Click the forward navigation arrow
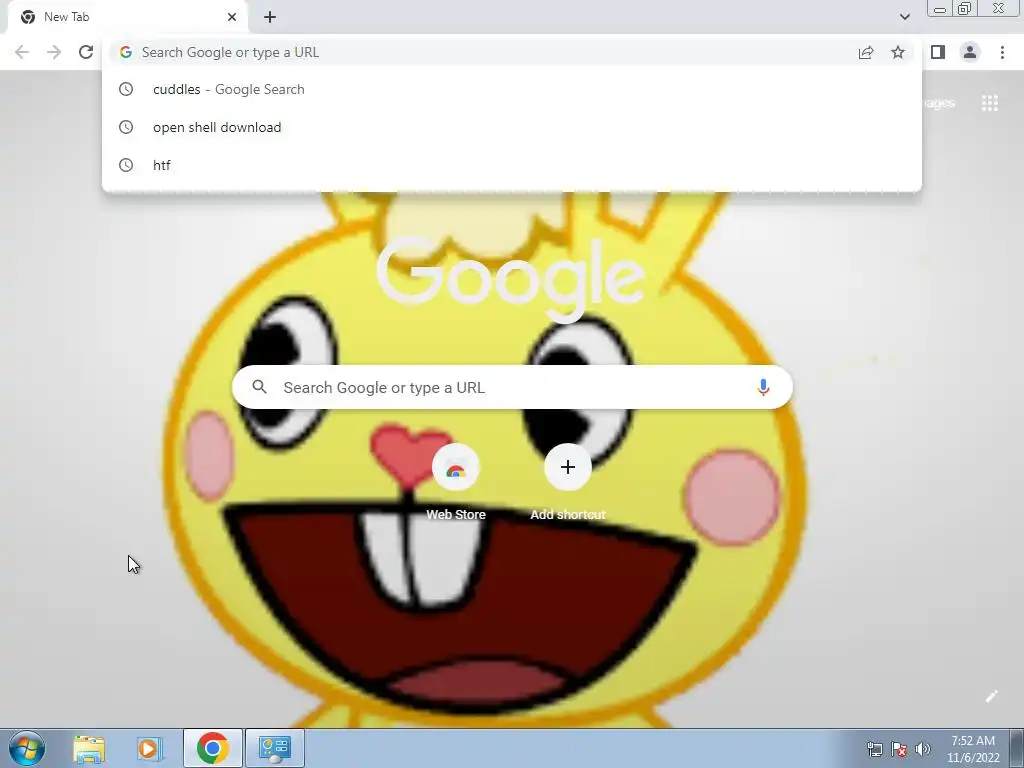This screenshot has height=768, width=1024. tap(54, 52)
